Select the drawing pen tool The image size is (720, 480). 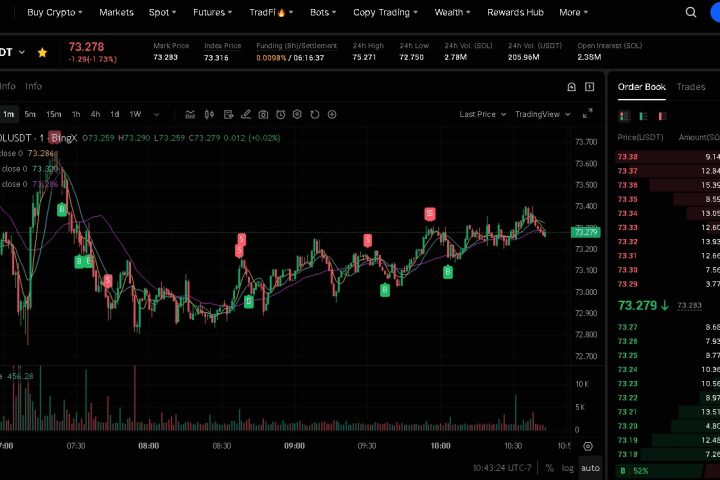(246, 114)
